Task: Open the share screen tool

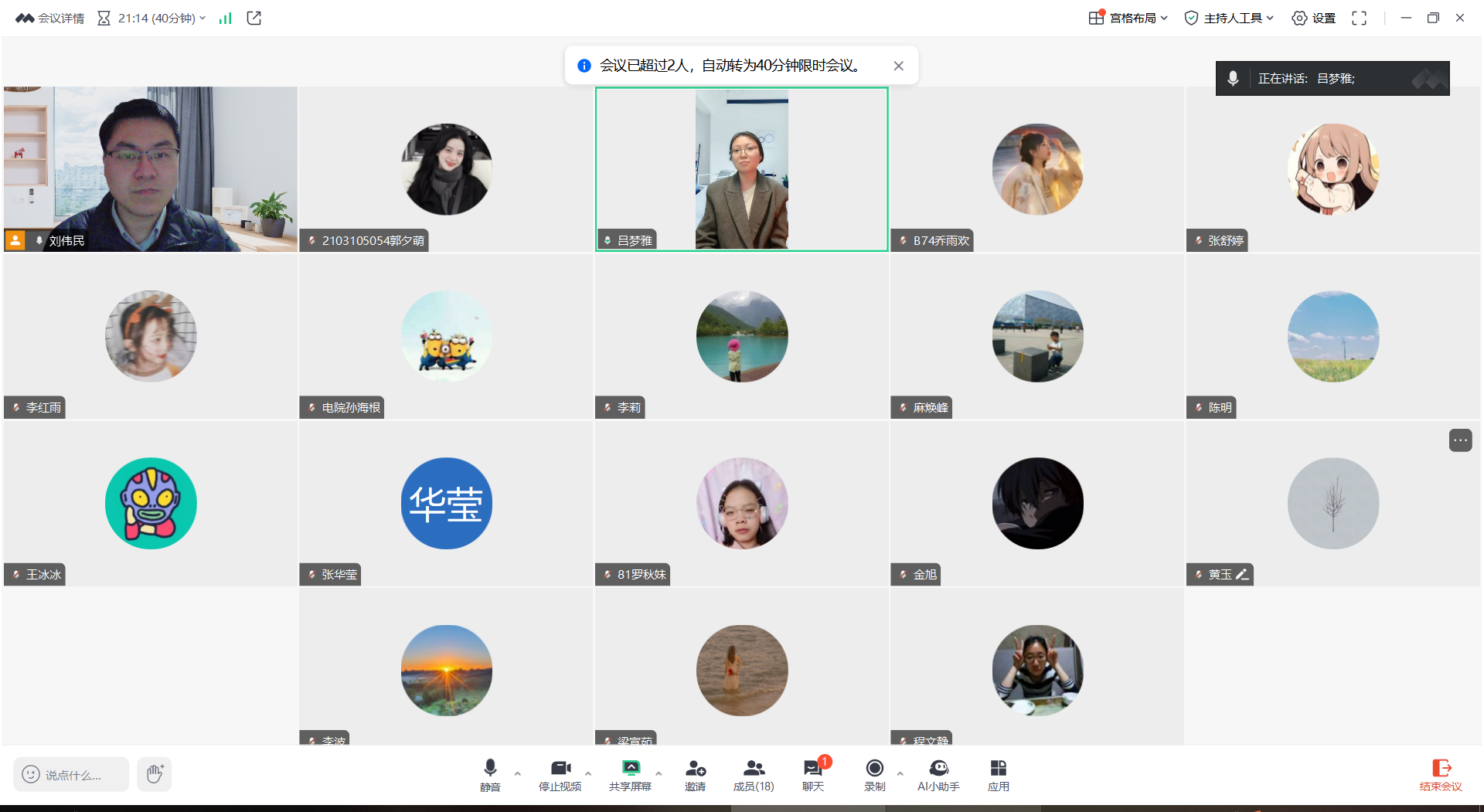Action: point(630,774)
